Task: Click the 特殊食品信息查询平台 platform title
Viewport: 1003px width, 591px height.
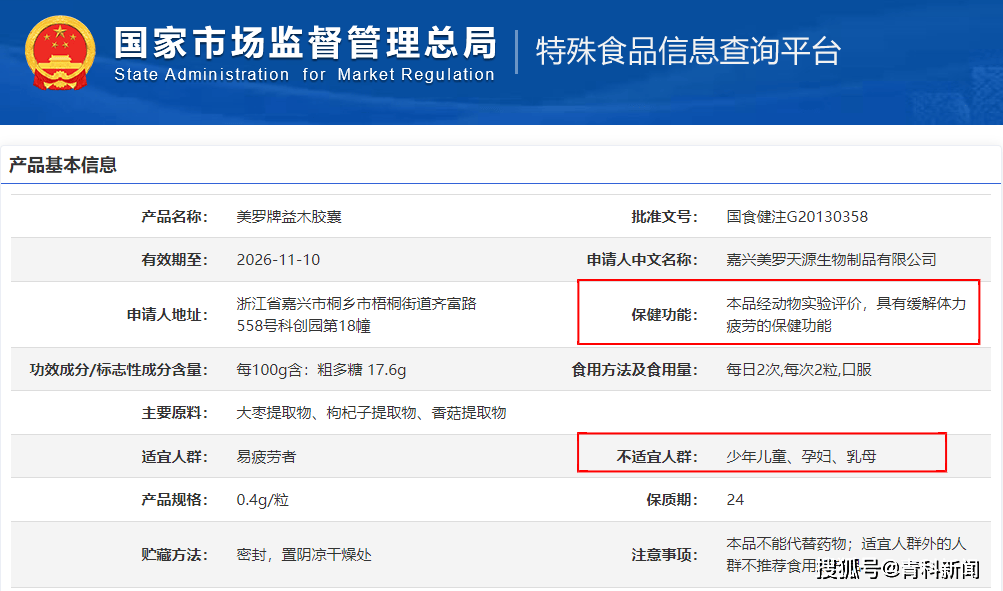Action: (688, 51)
